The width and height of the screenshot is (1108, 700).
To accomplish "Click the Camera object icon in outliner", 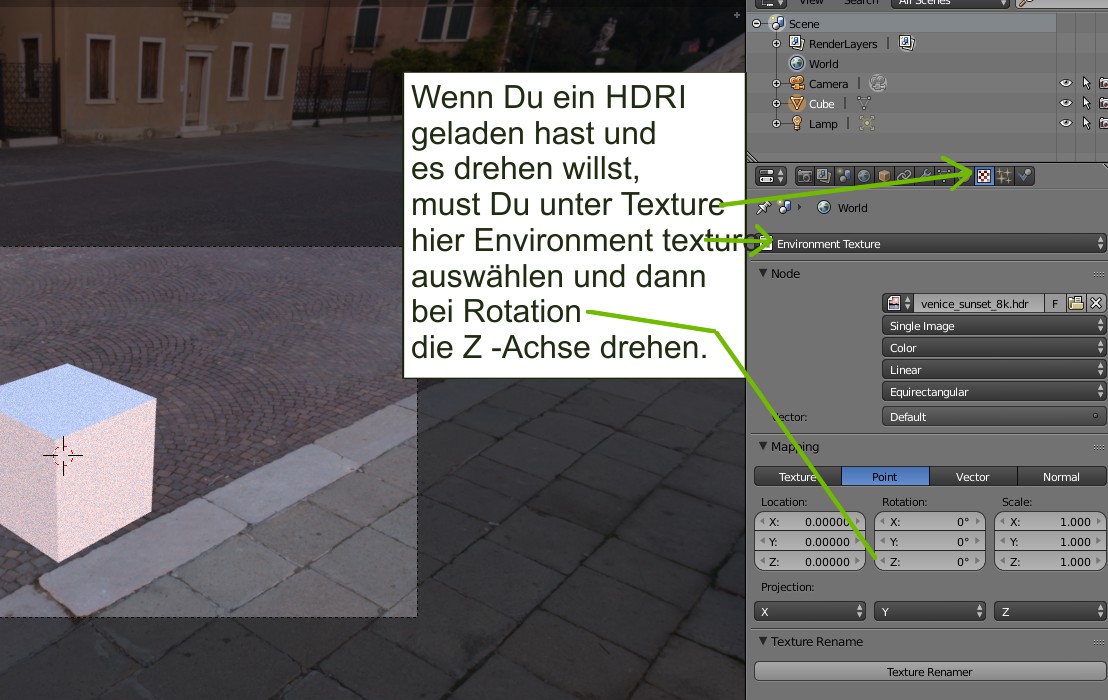I will pos(797,83).
